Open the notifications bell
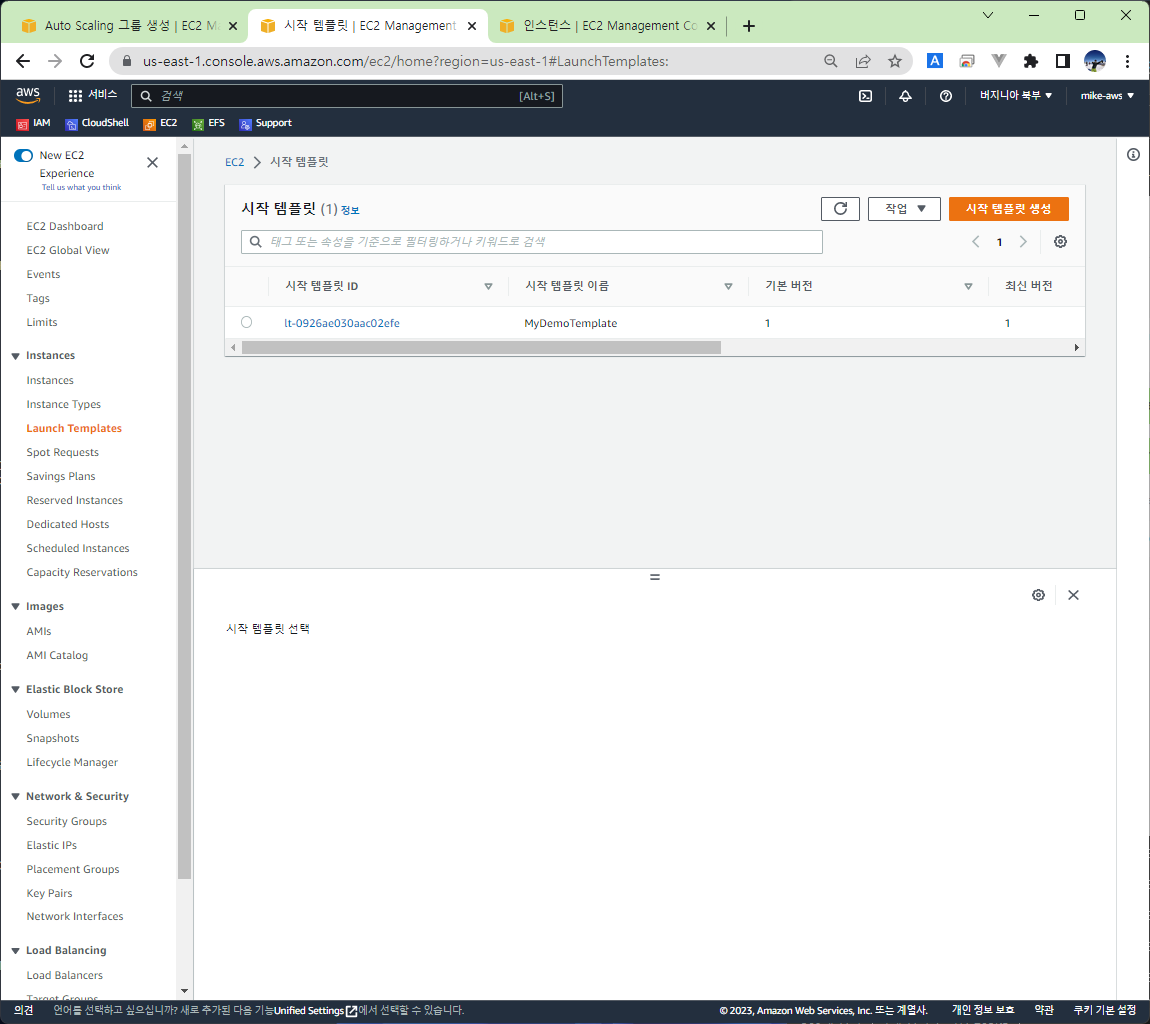Screen dimensions: 1150x1024 (x=906, y=96)
